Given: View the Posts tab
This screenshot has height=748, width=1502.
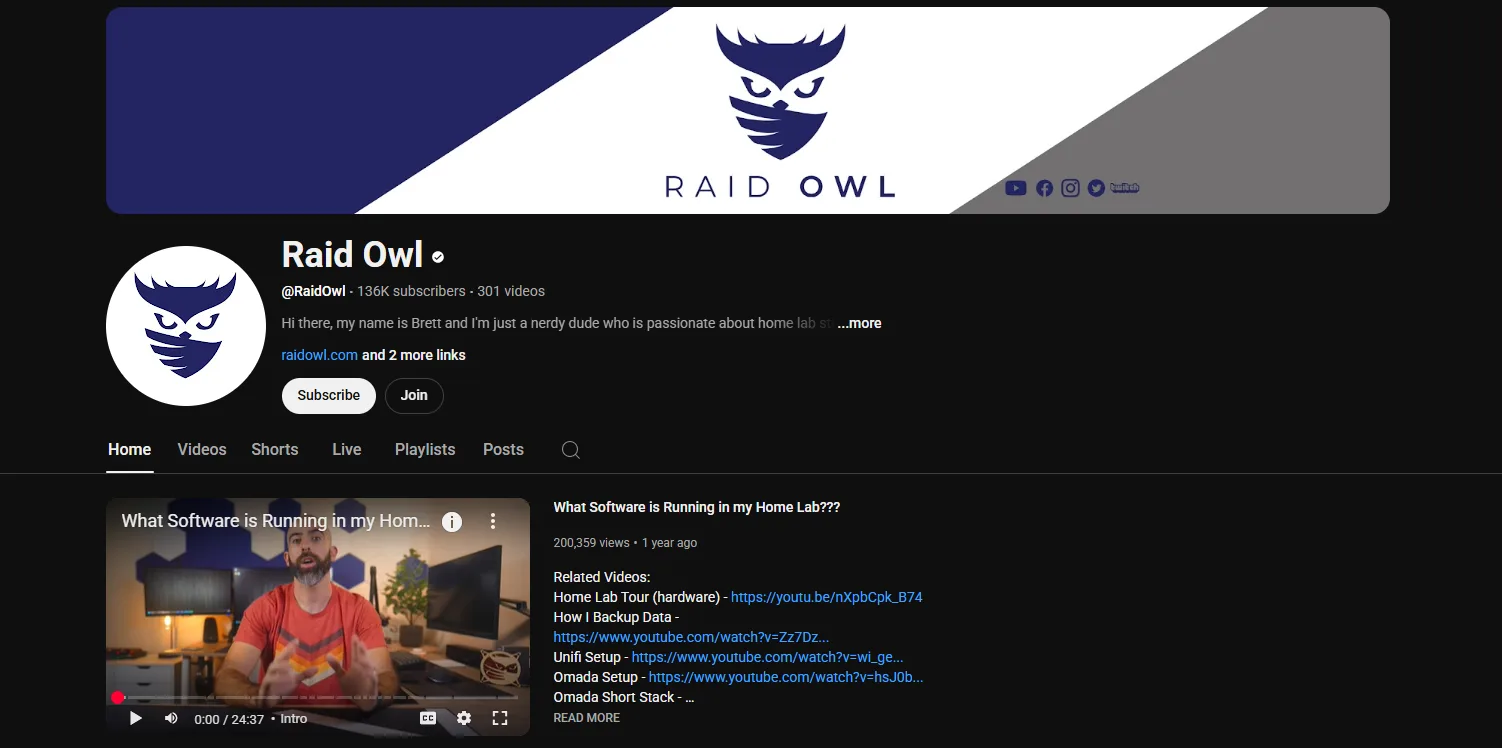Looking at the screenshot, I should pos(503,450).
